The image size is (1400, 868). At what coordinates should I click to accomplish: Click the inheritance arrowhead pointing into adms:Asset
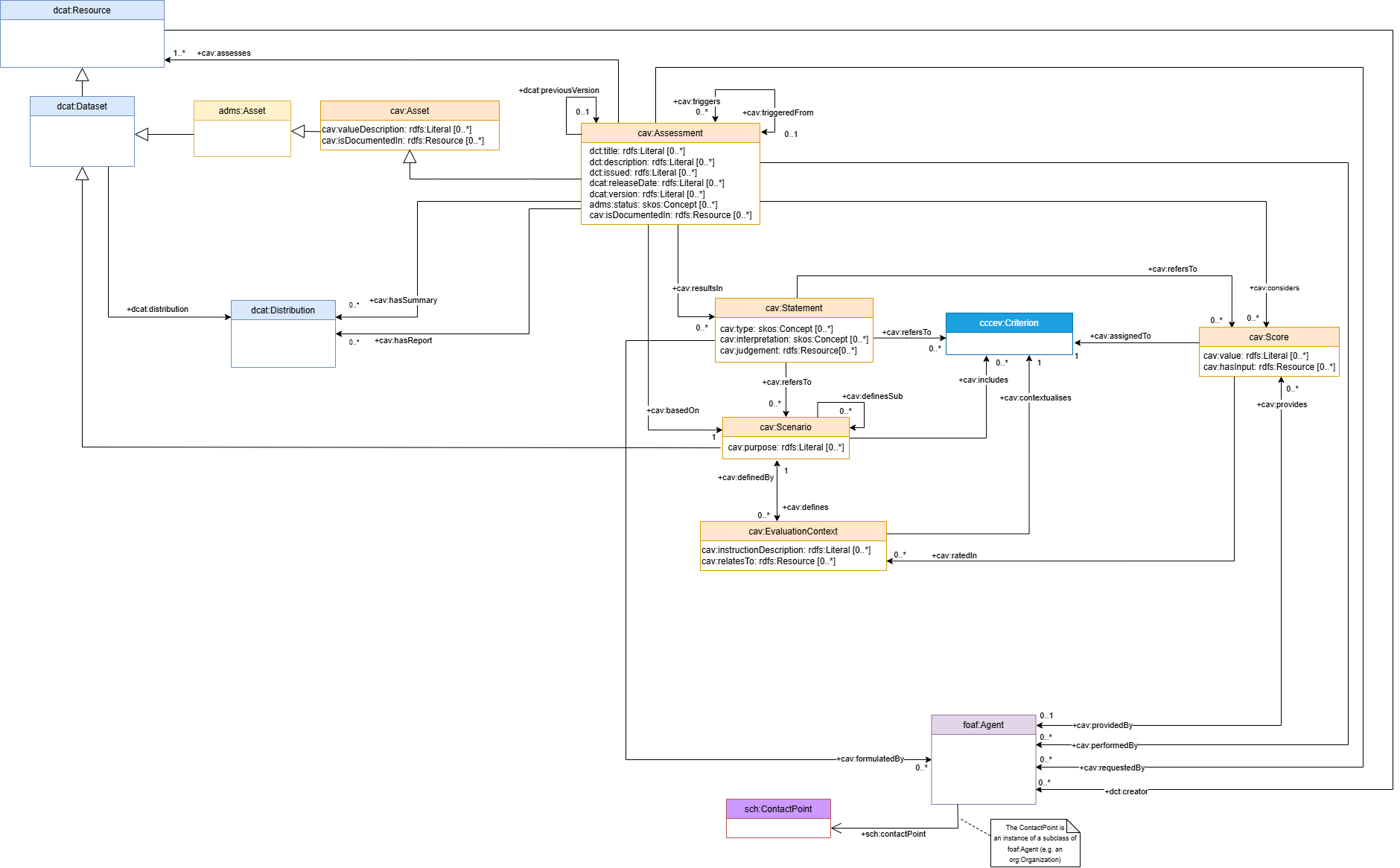click(x=298, y=132)
